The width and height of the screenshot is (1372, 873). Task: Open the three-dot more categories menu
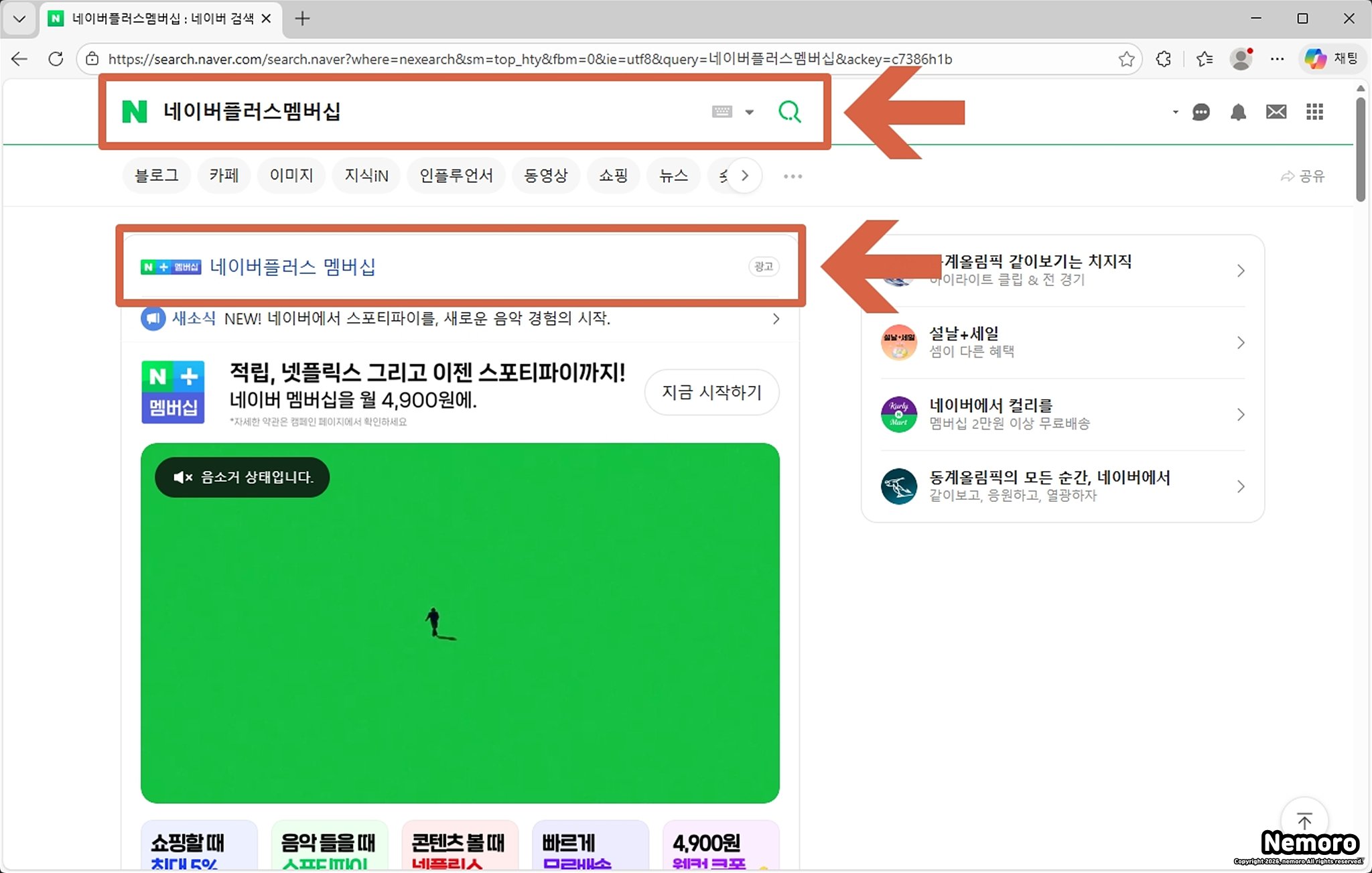point(793,176)
